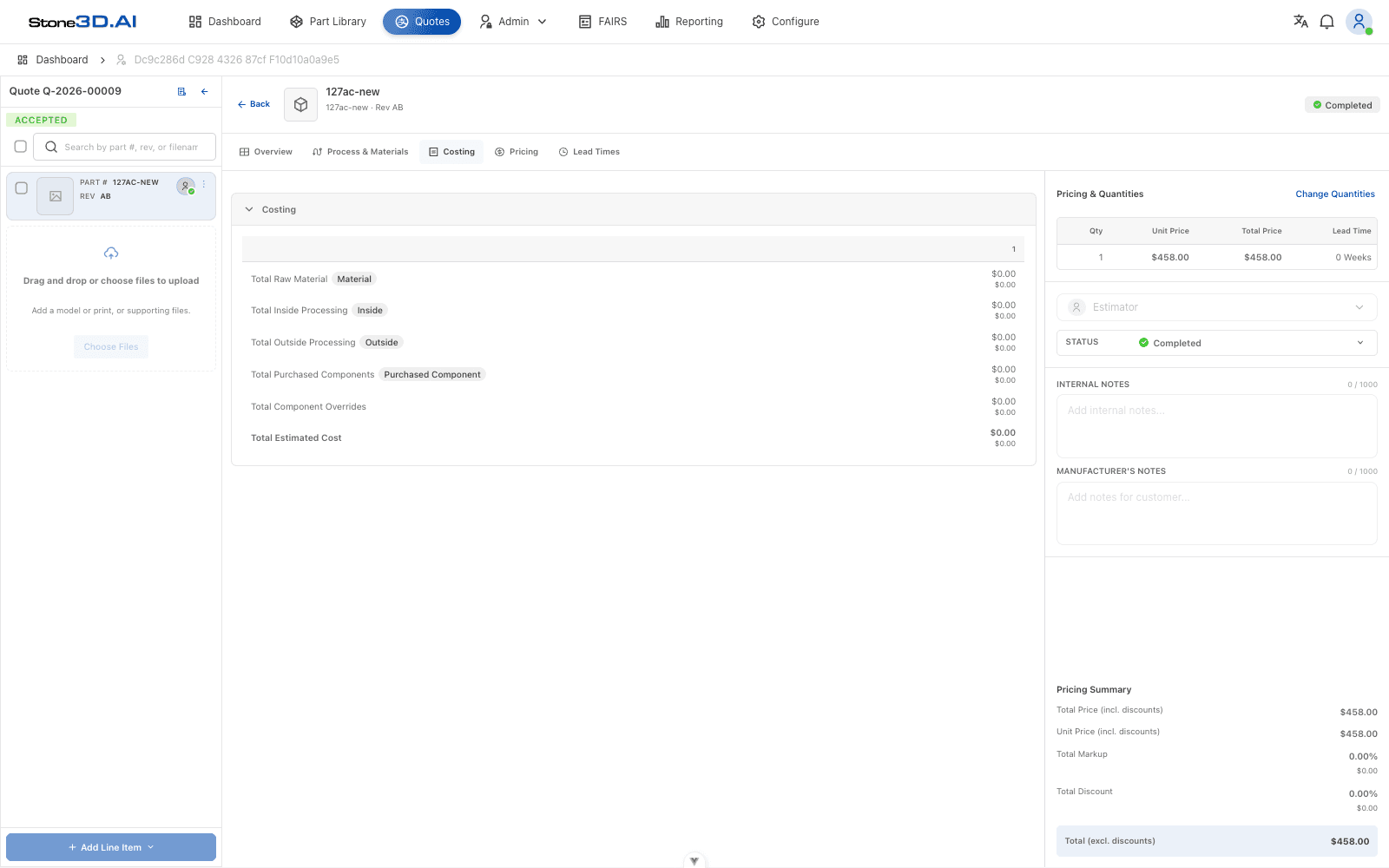Click Change Quantities link

tap(1335, 194)
